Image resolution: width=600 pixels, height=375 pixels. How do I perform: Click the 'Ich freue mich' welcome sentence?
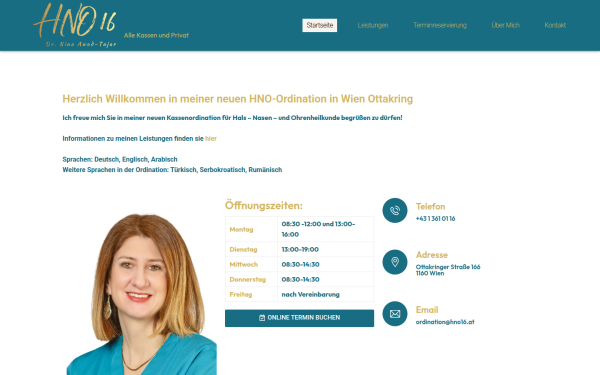click(232, 118)
